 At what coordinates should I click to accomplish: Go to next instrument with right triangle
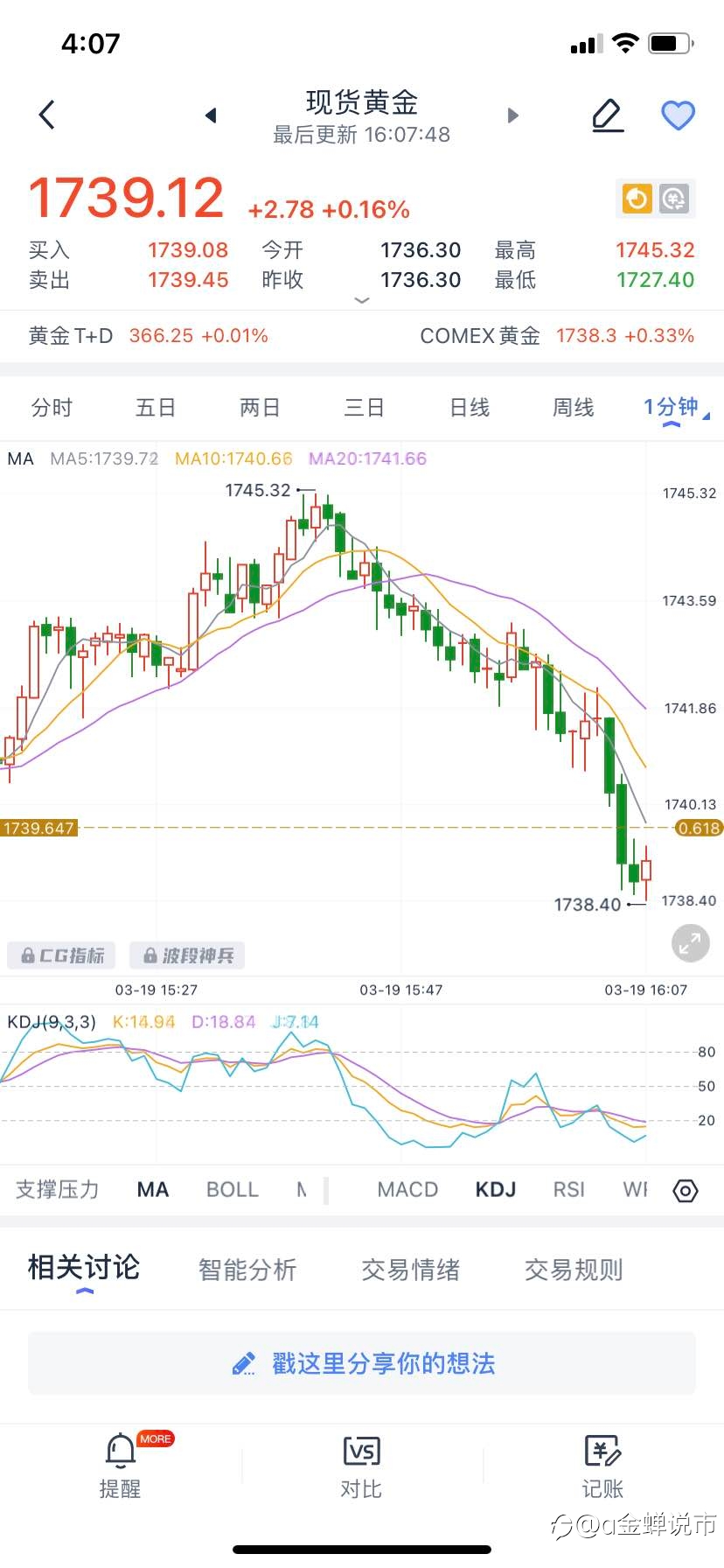[513, 115]
